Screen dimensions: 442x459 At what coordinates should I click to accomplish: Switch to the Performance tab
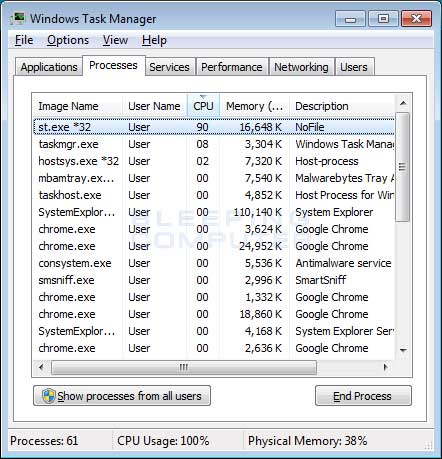point(232,67)
